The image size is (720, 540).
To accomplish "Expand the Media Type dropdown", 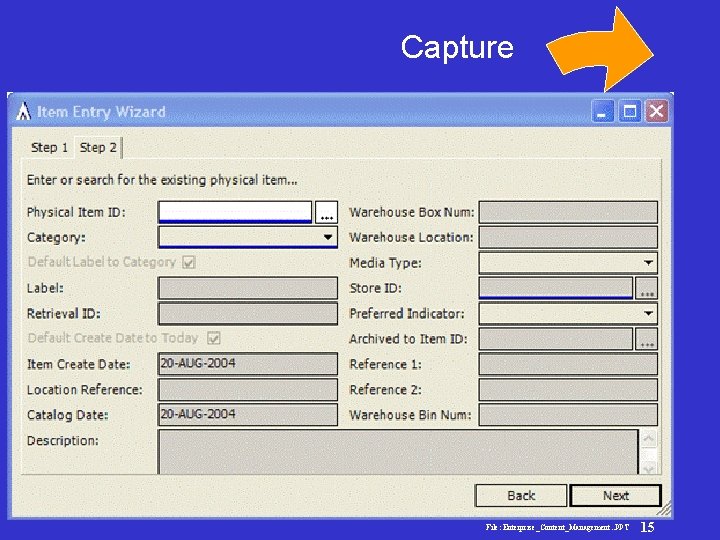I will [x=648, y=263].
